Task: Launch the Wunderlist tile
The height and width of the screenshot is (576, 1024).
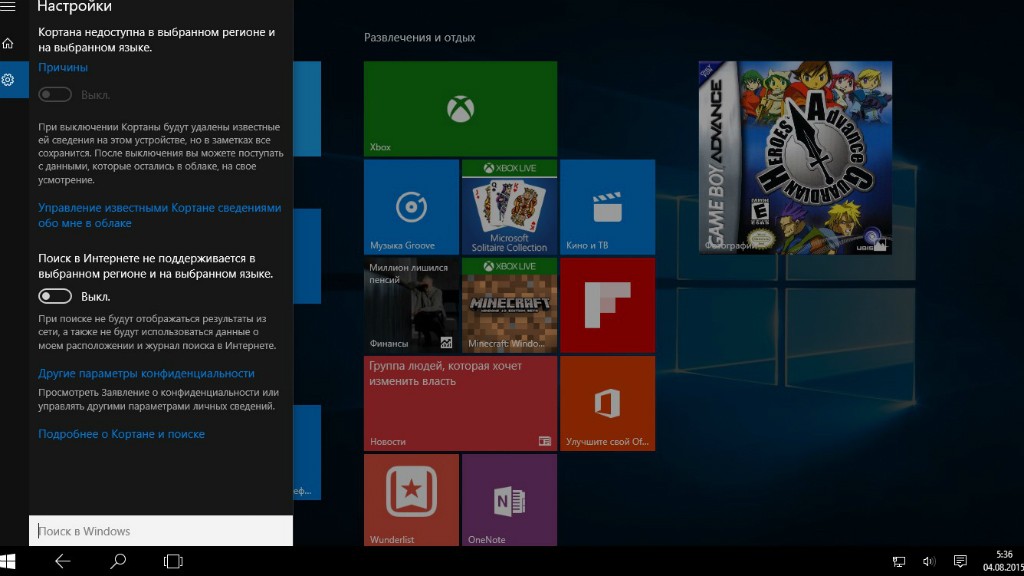Action: 411,500
